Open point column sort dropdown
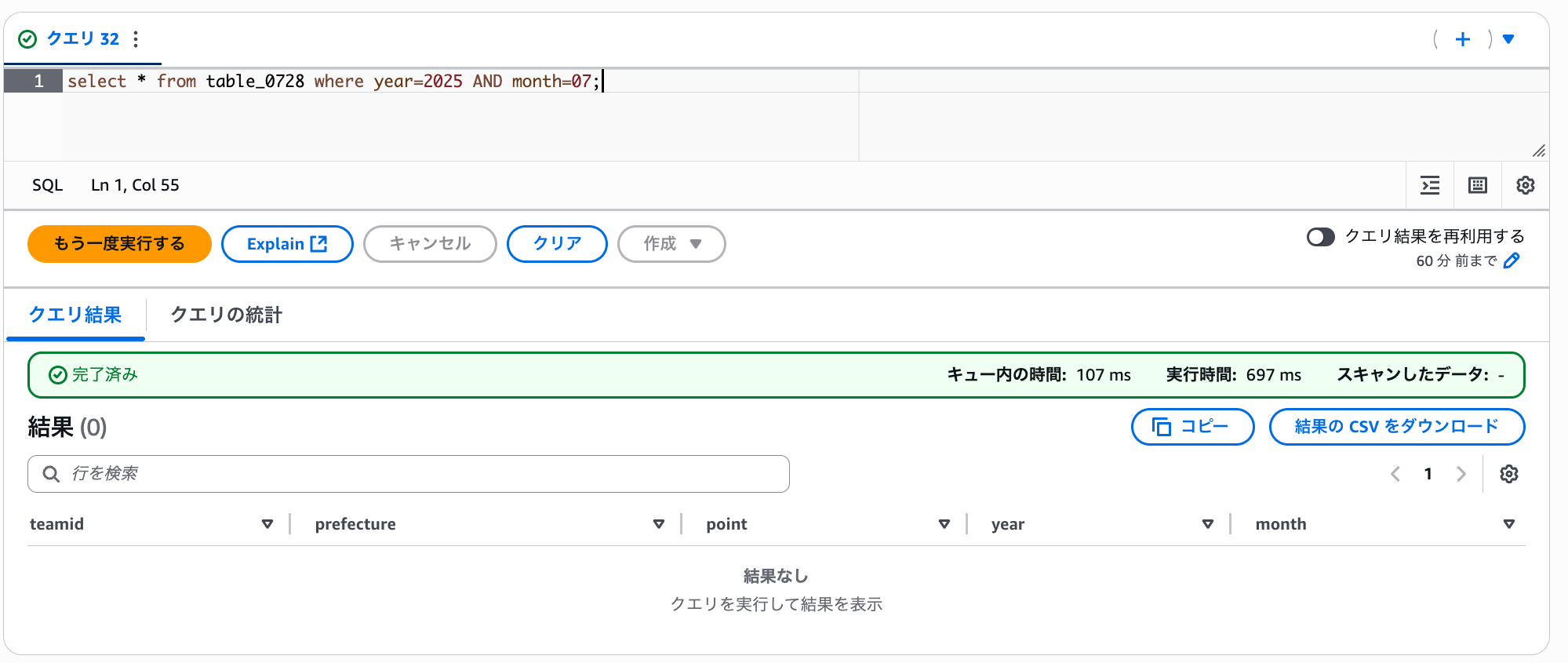The image size is (1568, 663). 944,524
